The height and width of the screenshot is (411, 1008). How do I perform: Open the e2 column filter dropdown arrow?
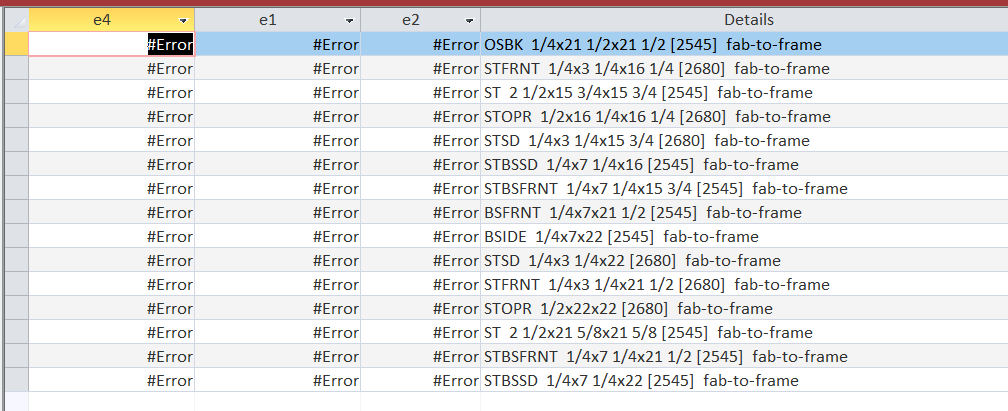click(469, 21)
